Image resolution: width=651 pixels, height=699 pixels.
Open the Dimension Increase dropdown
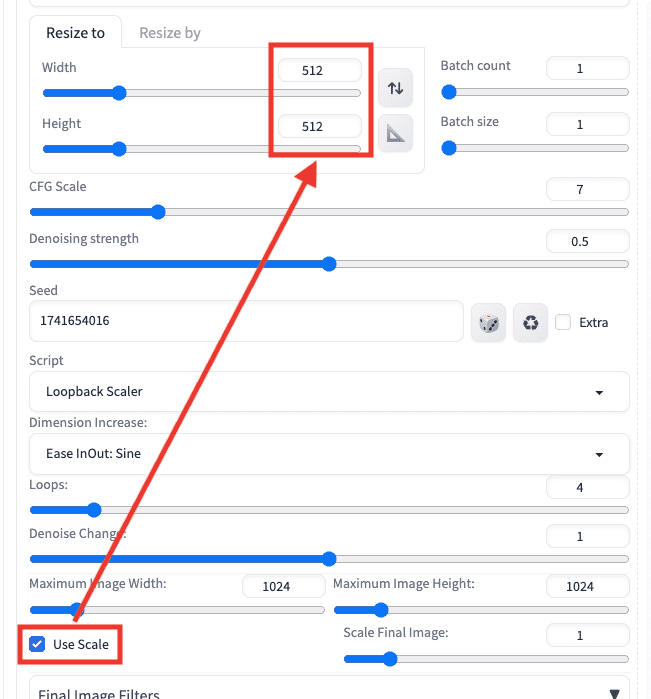[x=329, y=453]
